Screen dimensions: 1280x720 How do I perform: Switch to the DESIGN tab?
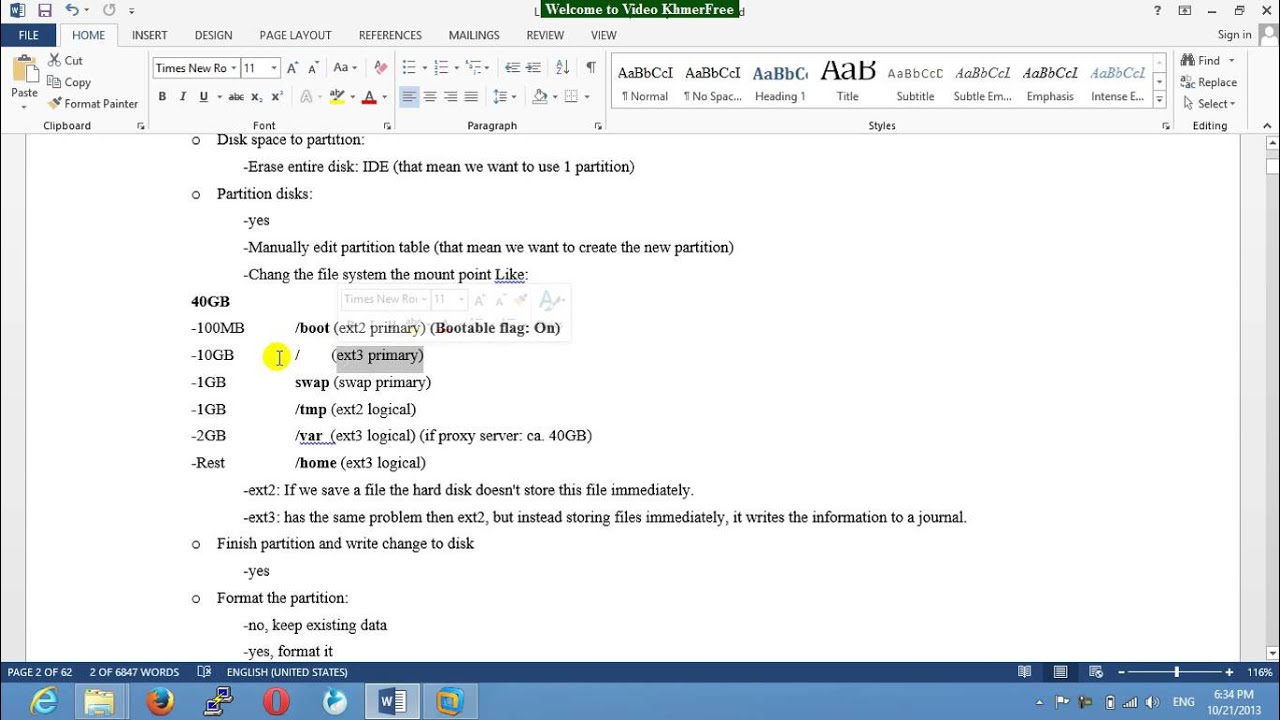[x=213, y=35]
